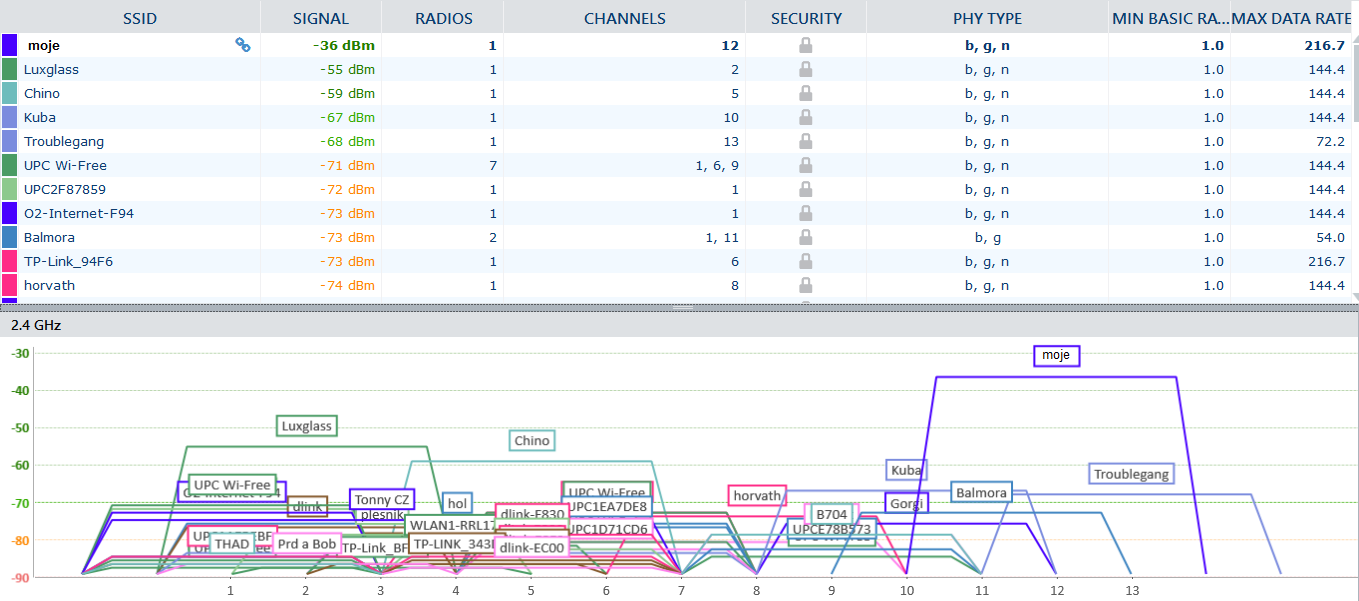Click the purple color swatch next to moje
This screenshot has height=601, width=1359.
[10, 45]
